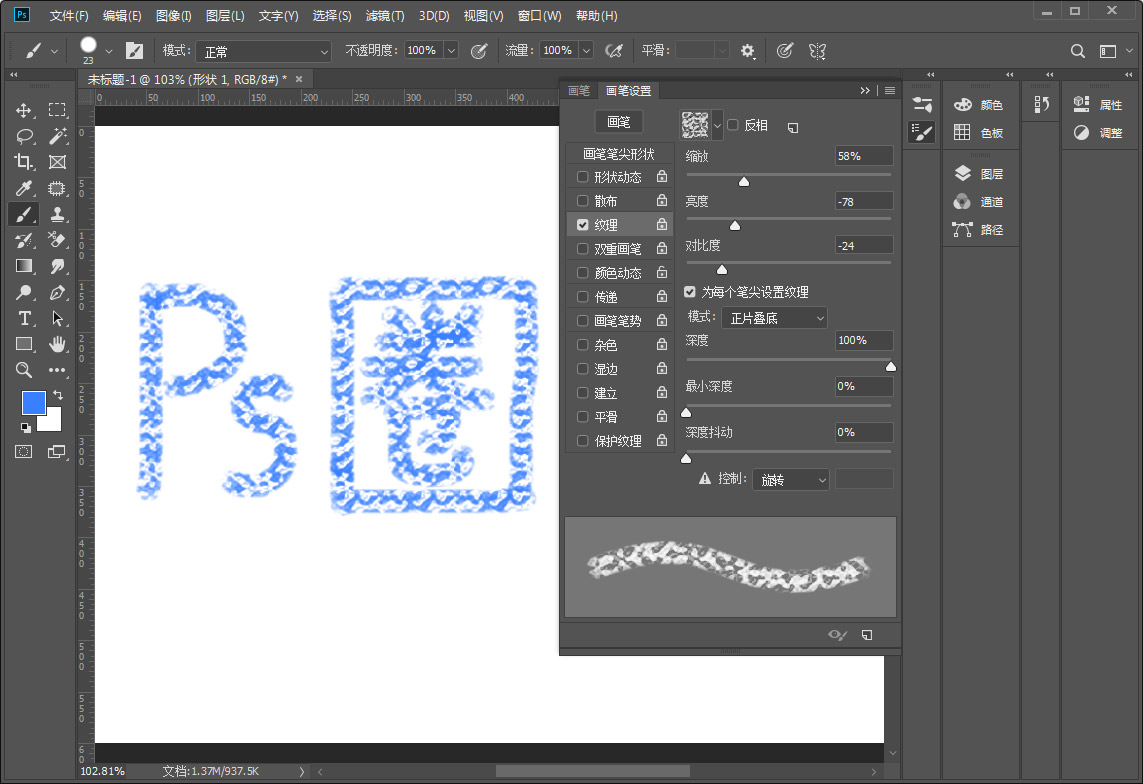Toggle Quick Mask mode

point(23,452)
